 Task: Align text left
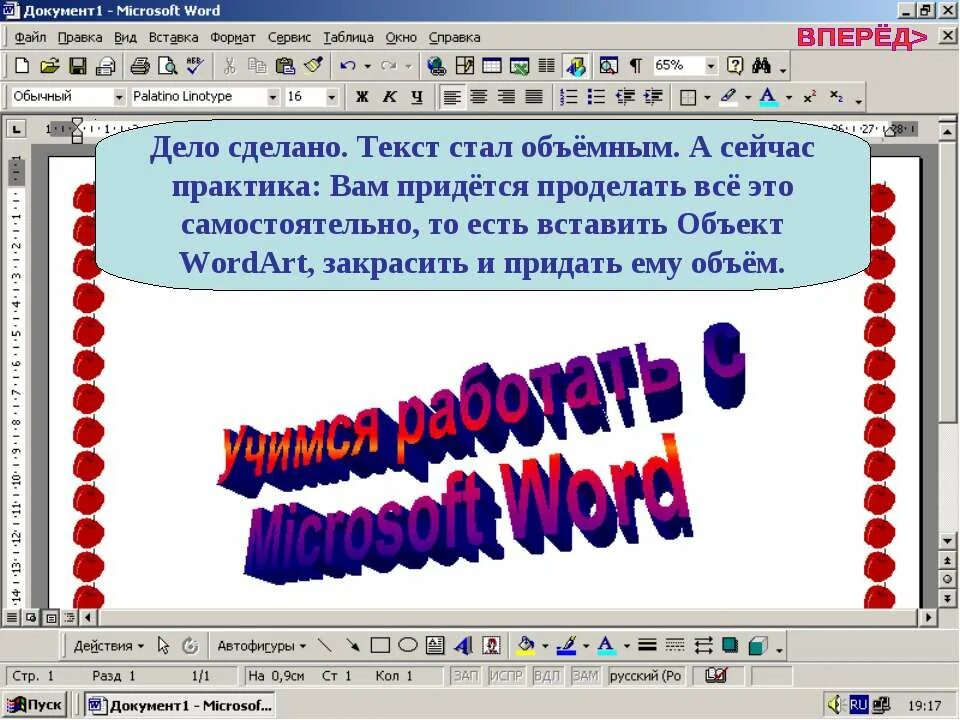pos(452,97)
